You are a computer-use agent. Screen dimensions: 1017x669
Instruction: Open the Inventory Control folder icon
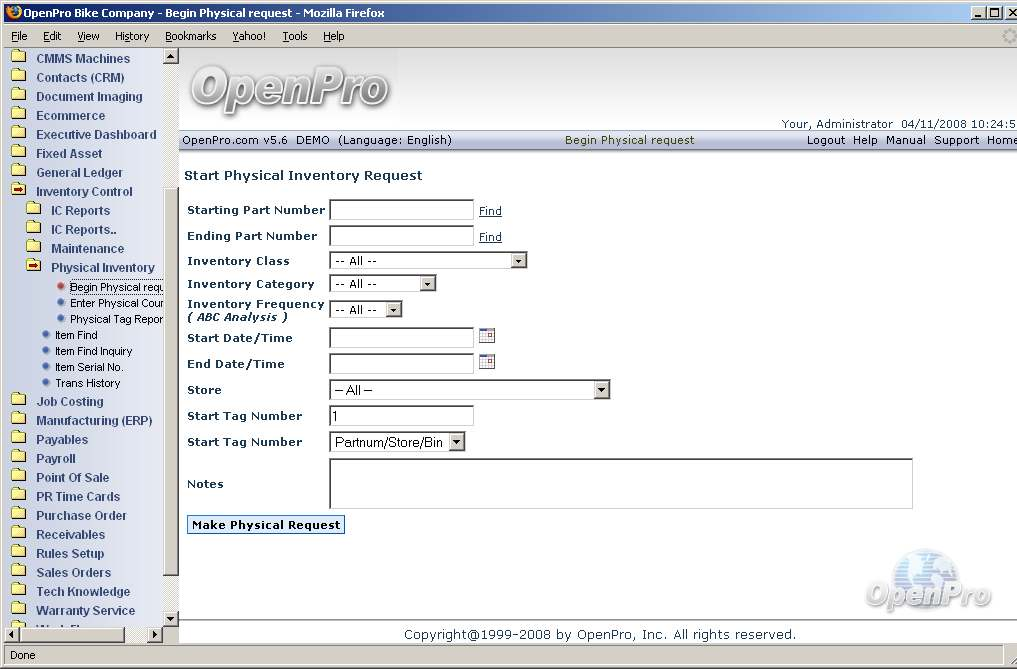click(x=19, y=191)
